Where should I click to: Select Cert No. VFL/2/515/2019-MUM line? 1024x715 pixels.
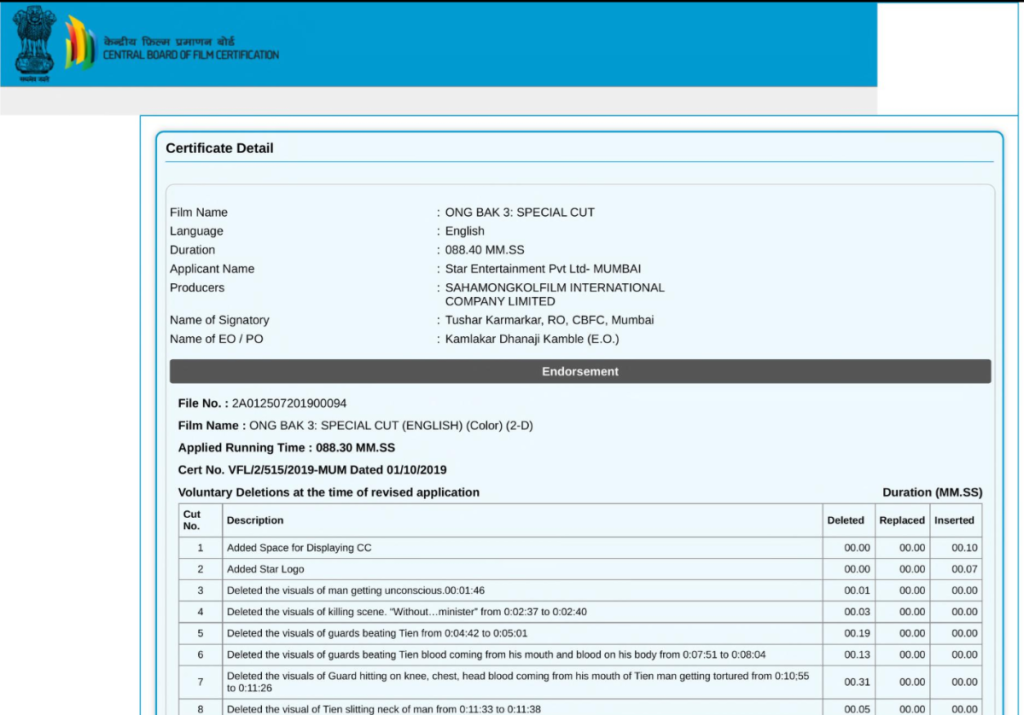coord(312,470)
